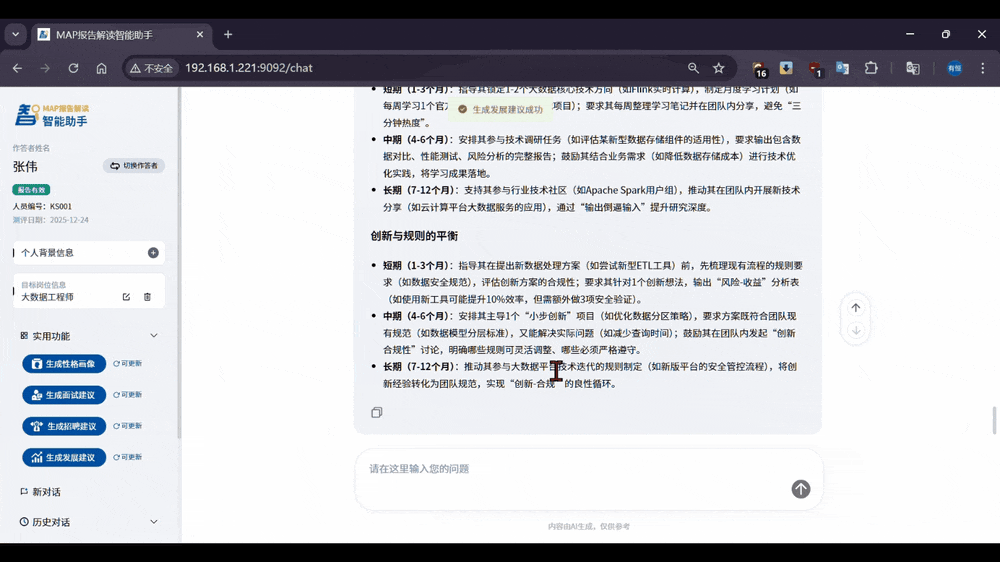Viewport: 1000px width, 562px height.
Task: Click the answerer name 张伟
Action: [26, 166]
